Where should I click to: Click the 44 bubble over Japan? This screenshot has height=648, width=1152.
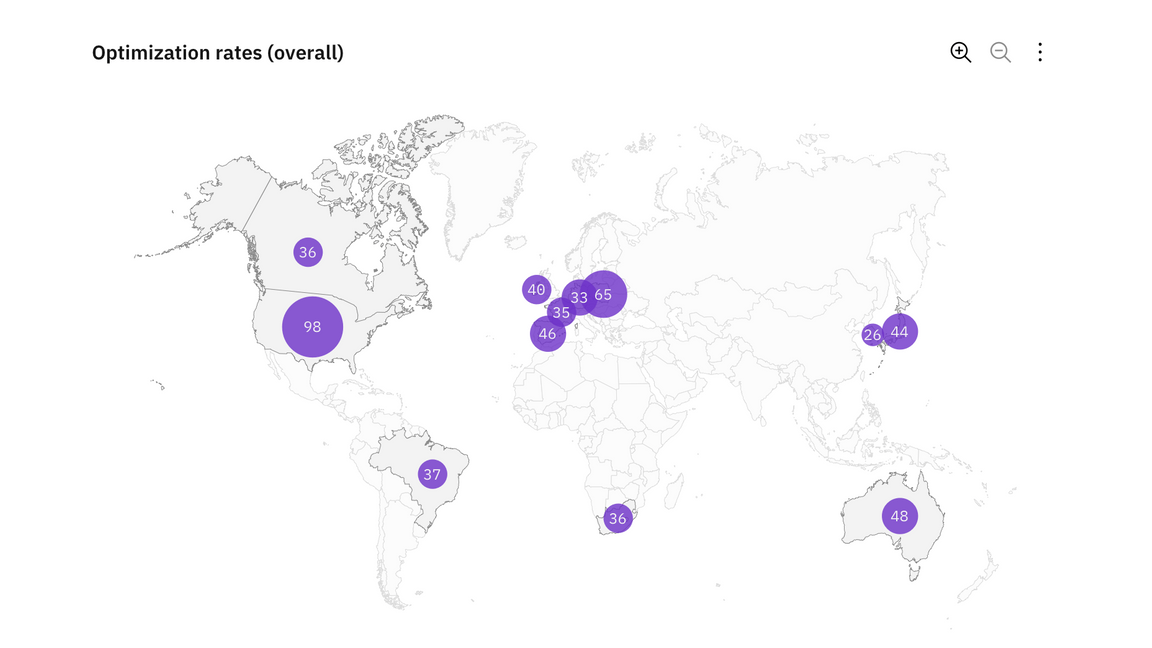(901, 331)
